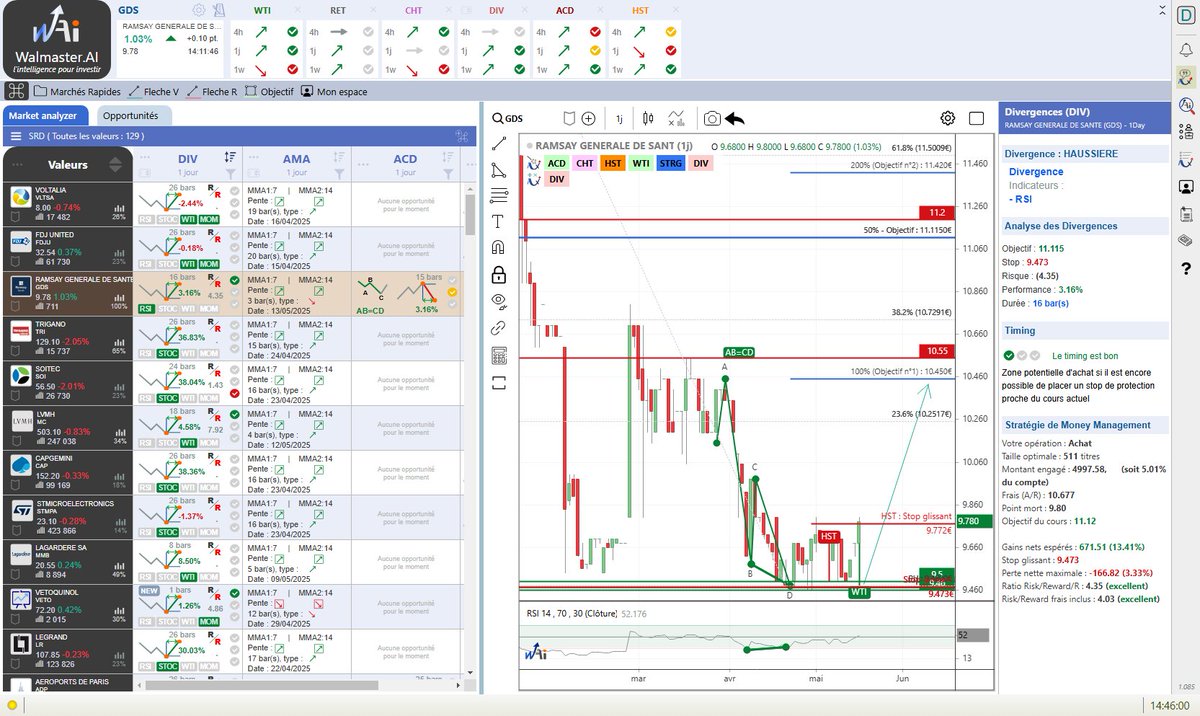Toggle the WTI indicator tag on chart
The image size is (1200, 716).
tap(641, 163)
